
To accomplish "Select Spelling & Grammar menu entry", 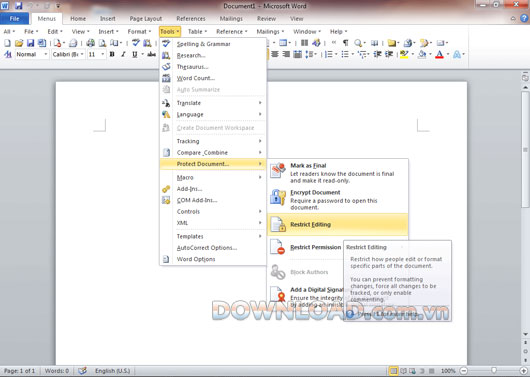I will pyautogui.click(x=213, y=44).
